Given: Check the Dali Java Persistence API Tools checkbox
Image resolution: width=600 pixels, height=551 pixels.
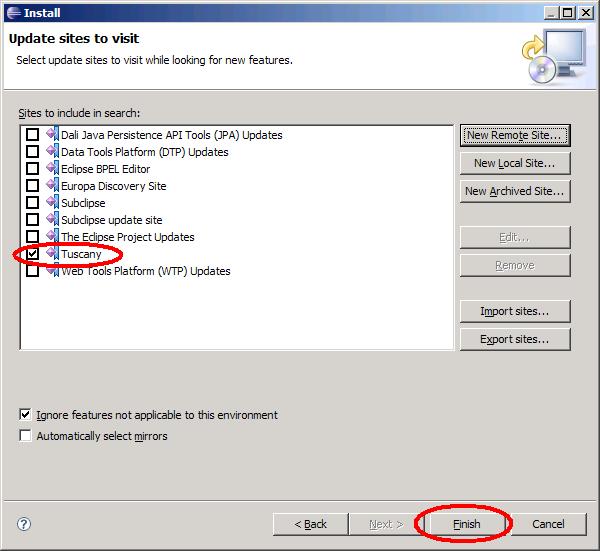Looking at the screenshot, I should [x=33, y=135].
